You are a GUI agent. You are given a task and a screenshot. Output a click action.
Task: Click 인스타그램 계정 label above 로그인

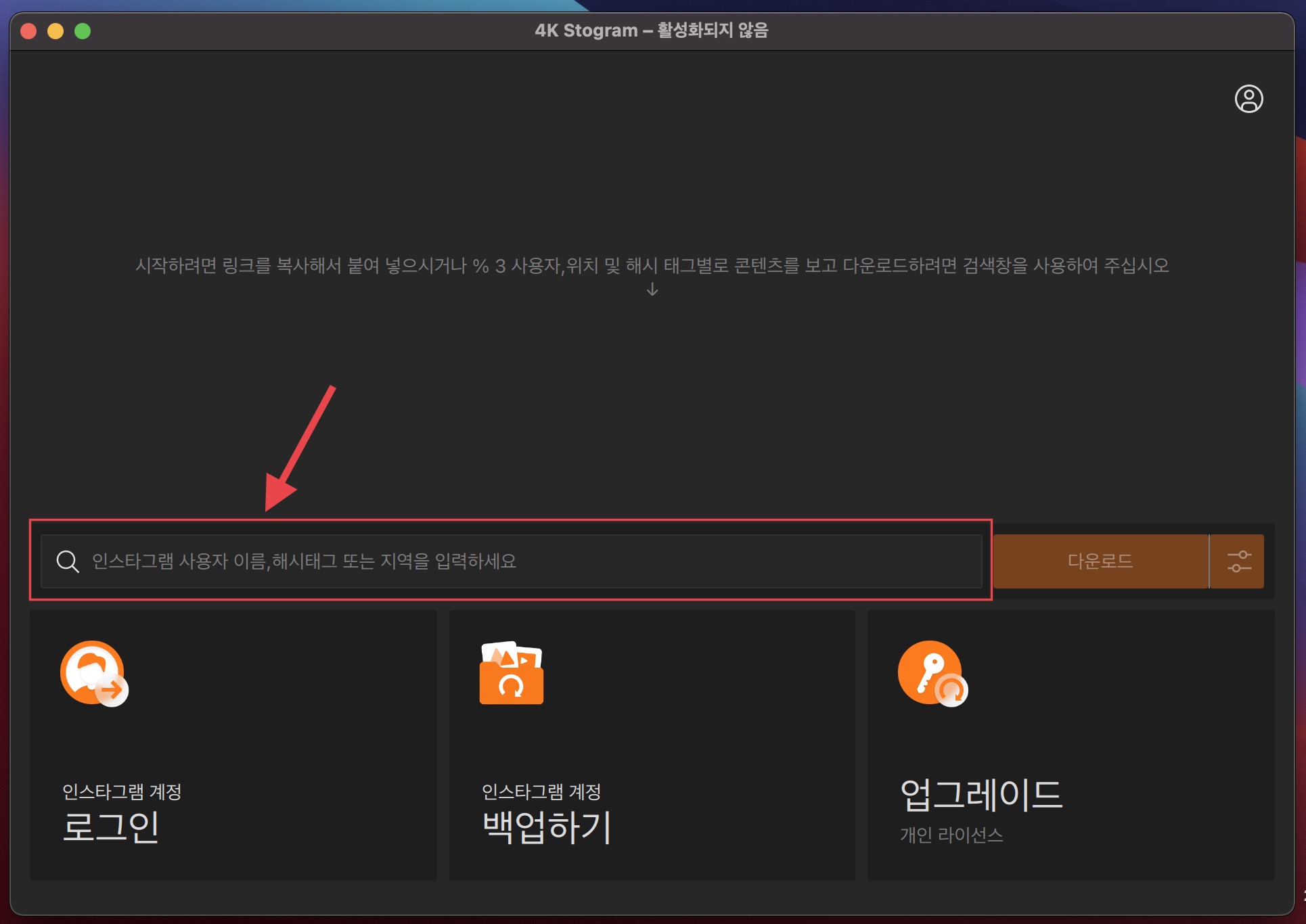122,791
